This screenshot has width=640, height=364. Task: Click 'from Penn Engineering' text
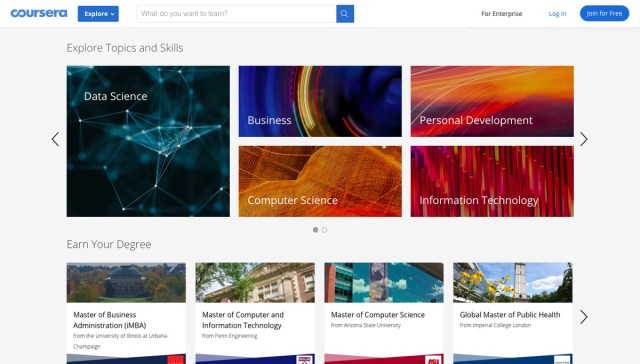[229, 336]
